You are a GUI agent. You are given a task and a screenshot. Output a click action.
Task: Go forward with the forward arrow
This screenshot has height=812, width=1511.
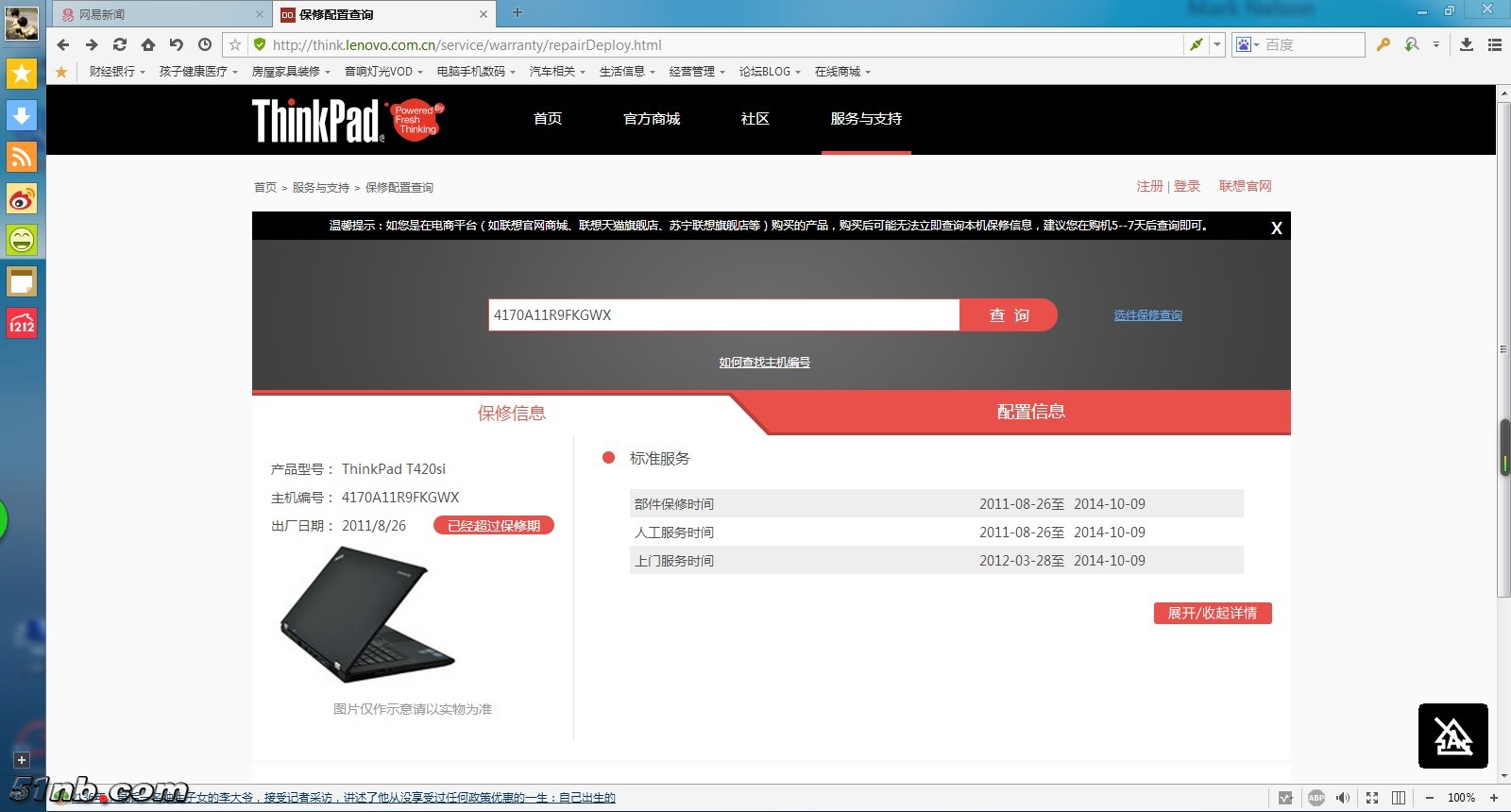coord(92,44)
